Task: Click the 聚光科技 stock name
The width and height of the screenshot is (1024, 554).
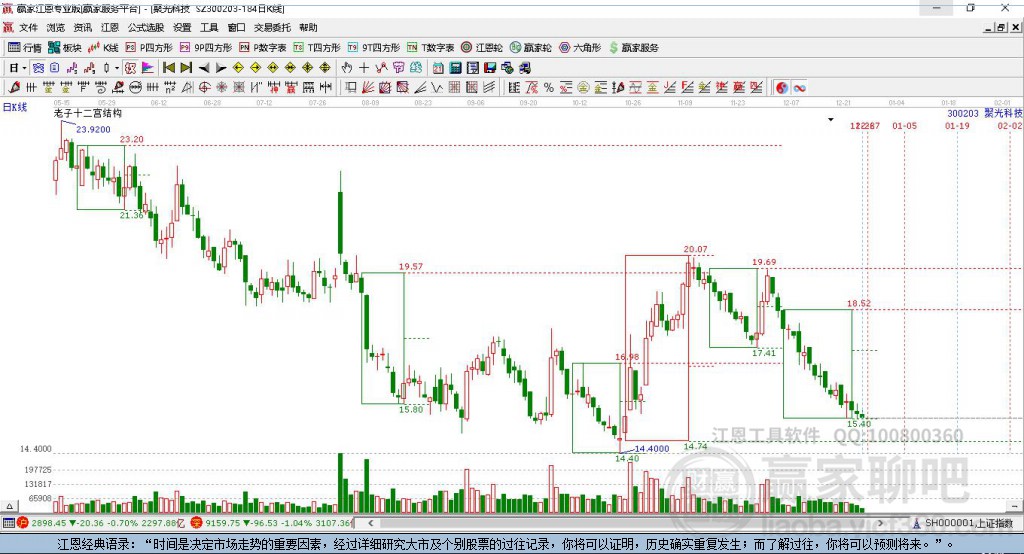Action: click(1004, 113)
